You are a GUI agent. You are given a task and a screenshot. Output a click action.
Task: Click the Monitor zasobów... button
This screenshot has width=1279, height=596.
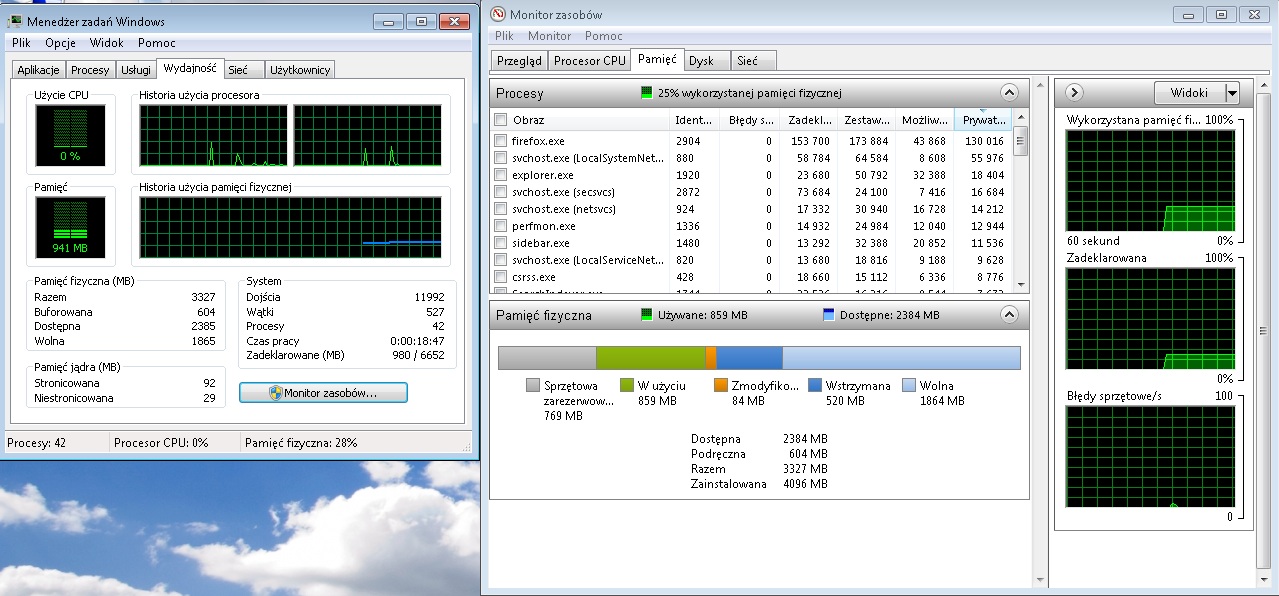coord(324,393)
